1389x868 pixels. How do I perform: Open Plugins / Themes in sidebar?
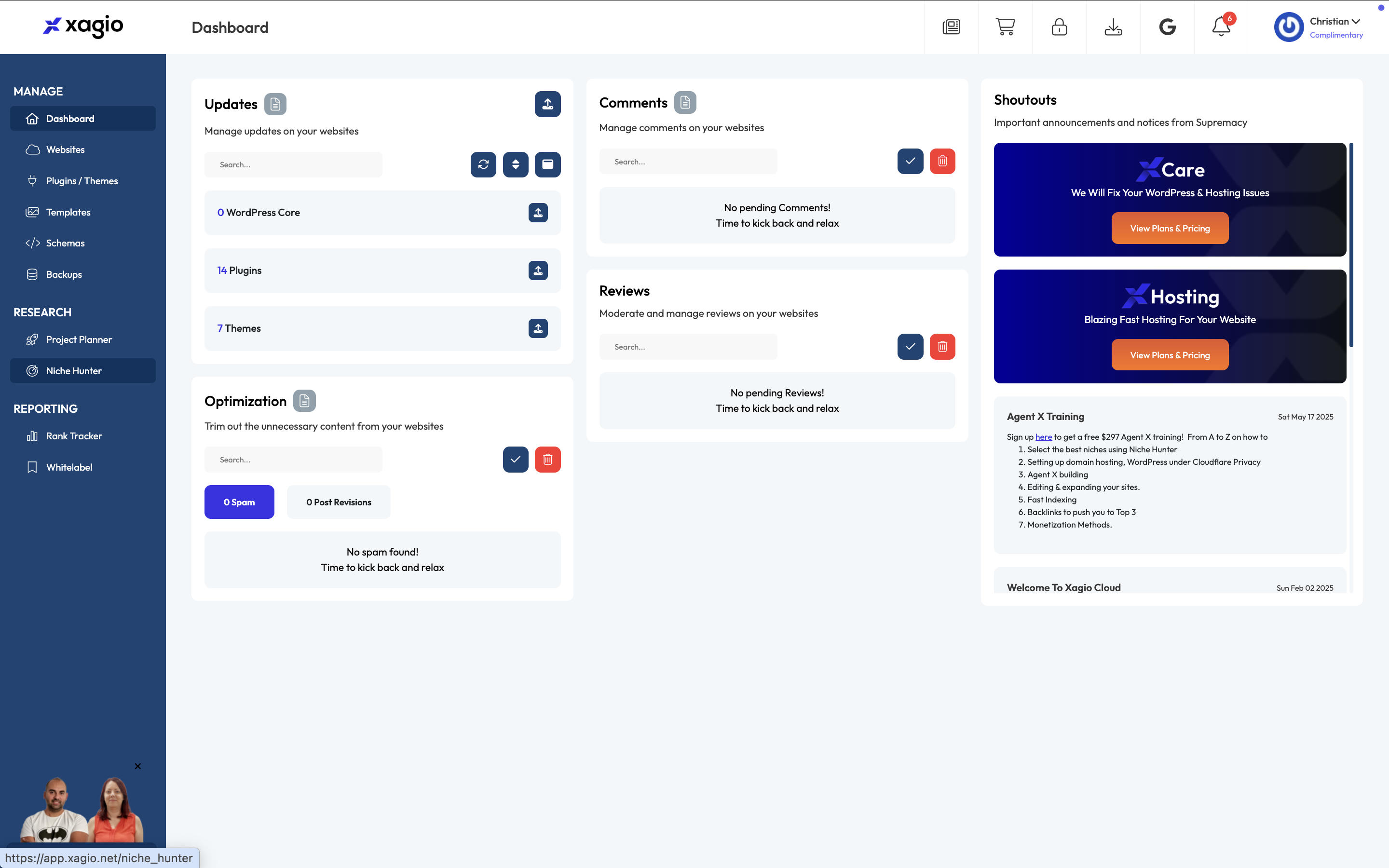point(82,181)
